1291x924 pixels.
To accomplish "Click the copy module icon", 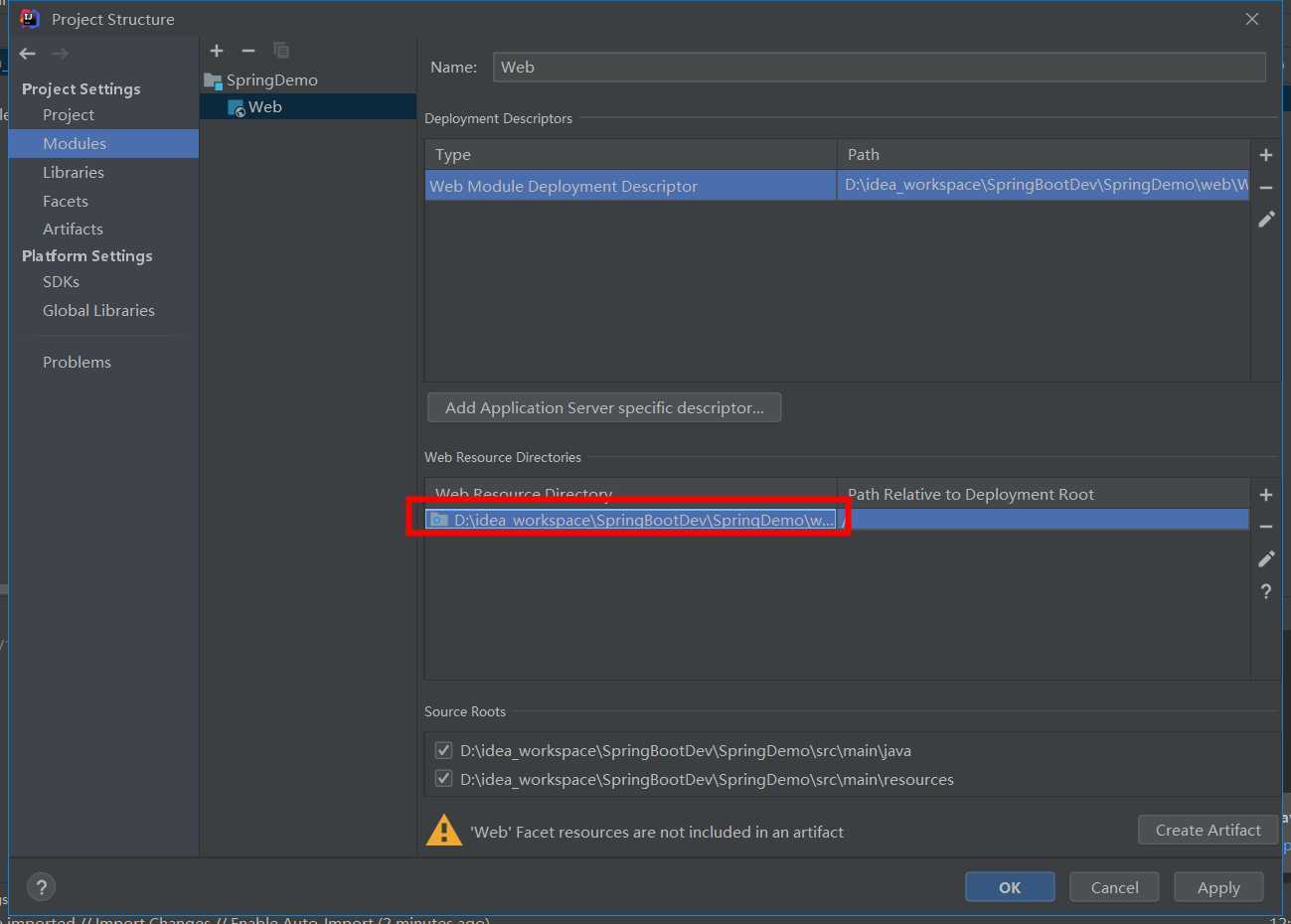I will point(281,51).
